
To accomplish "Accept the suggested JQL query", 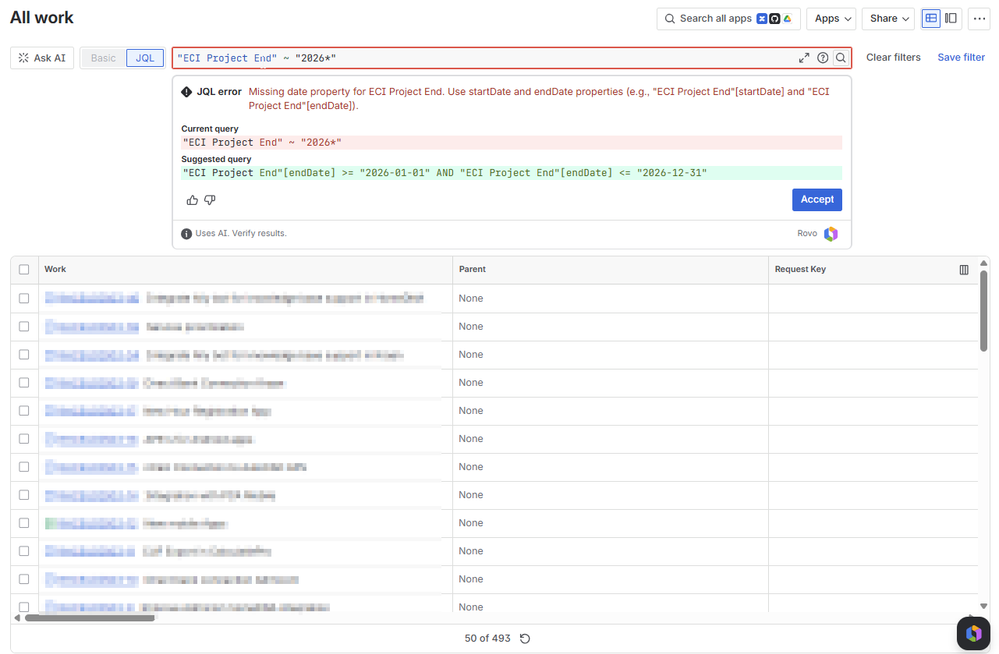I will pyautogui.click(x=817, y=200).
